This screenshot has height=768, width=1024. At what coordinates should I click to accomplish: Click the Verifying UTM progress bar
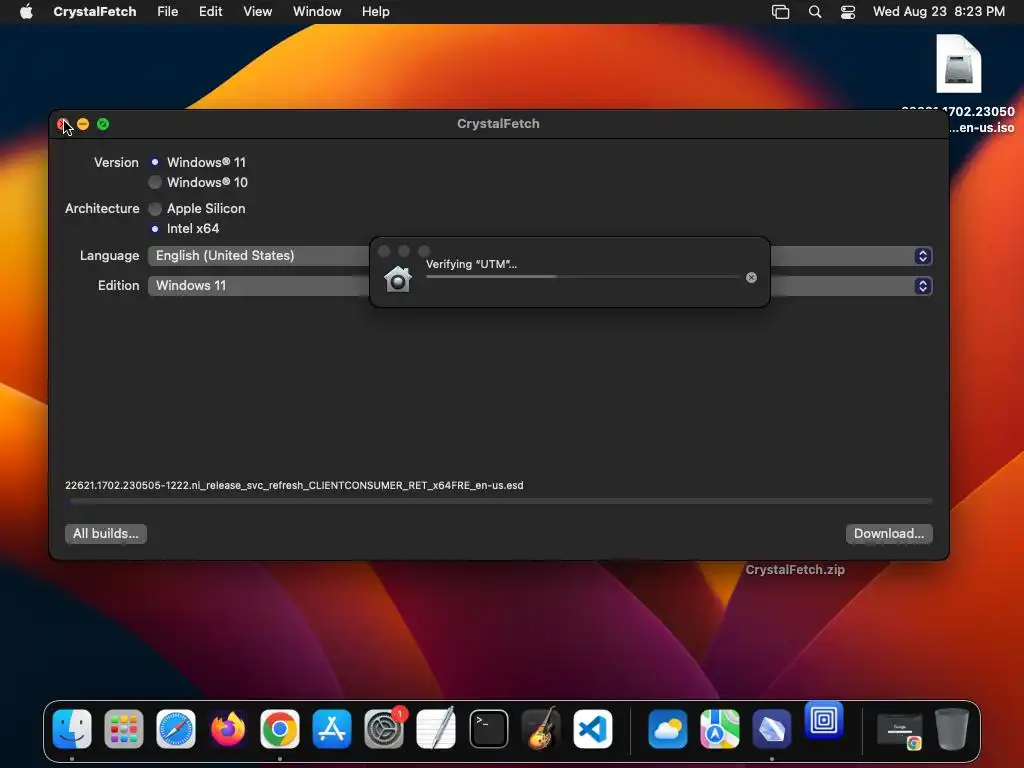[583, 277]
